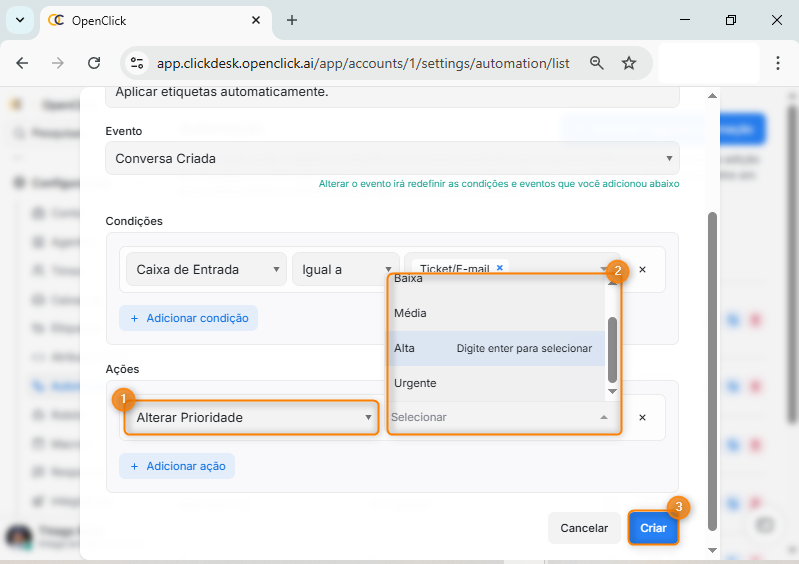Delete the condition row with the x icon

642,269
